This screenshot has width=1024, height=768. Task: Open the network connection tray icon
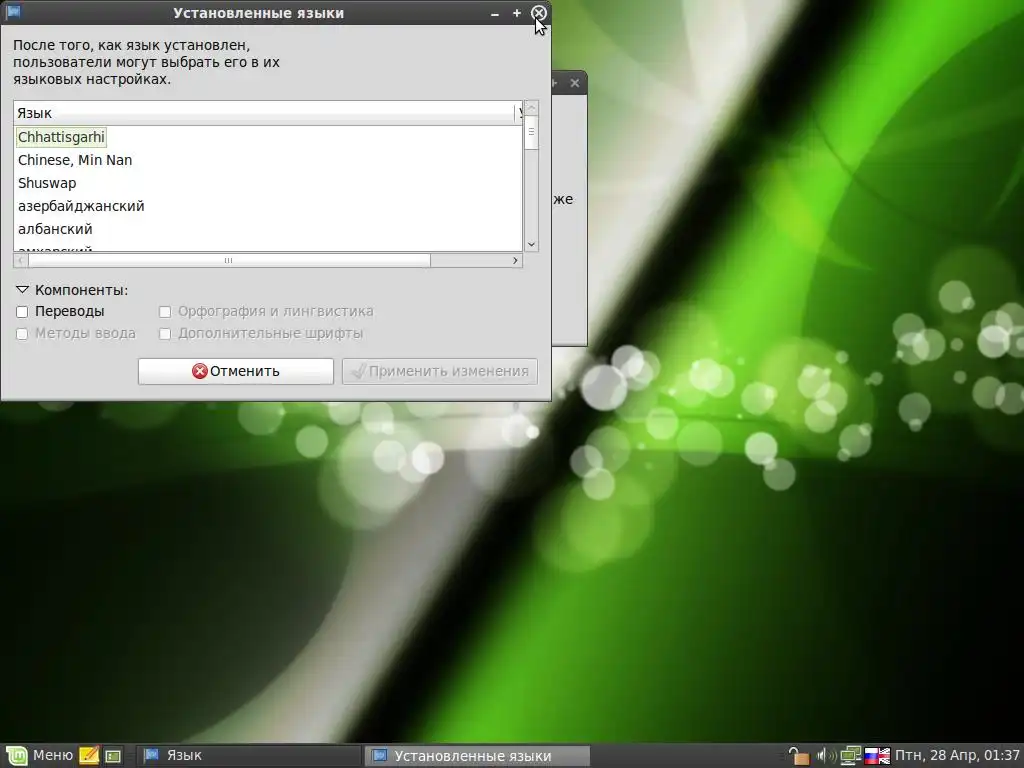coord(850,756)
